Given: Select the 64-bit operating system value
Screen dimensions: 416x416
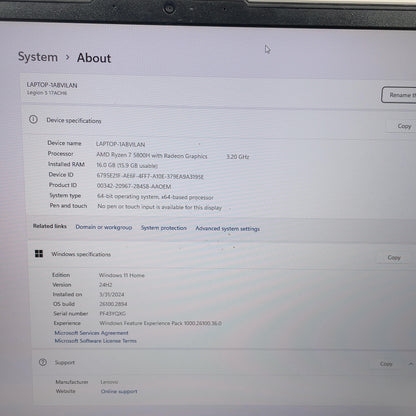Looking at the screenshot, I should (x=155, y=197).
